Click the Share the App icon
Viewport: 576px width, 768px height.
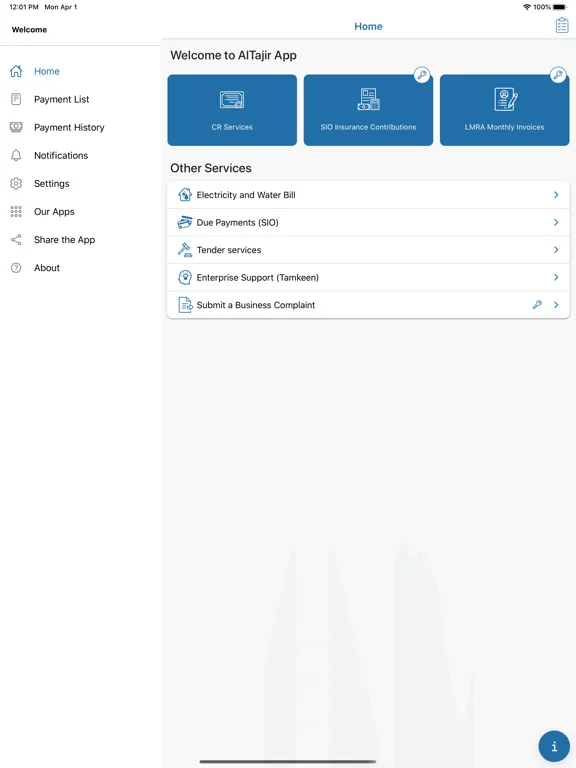[16, 240]
